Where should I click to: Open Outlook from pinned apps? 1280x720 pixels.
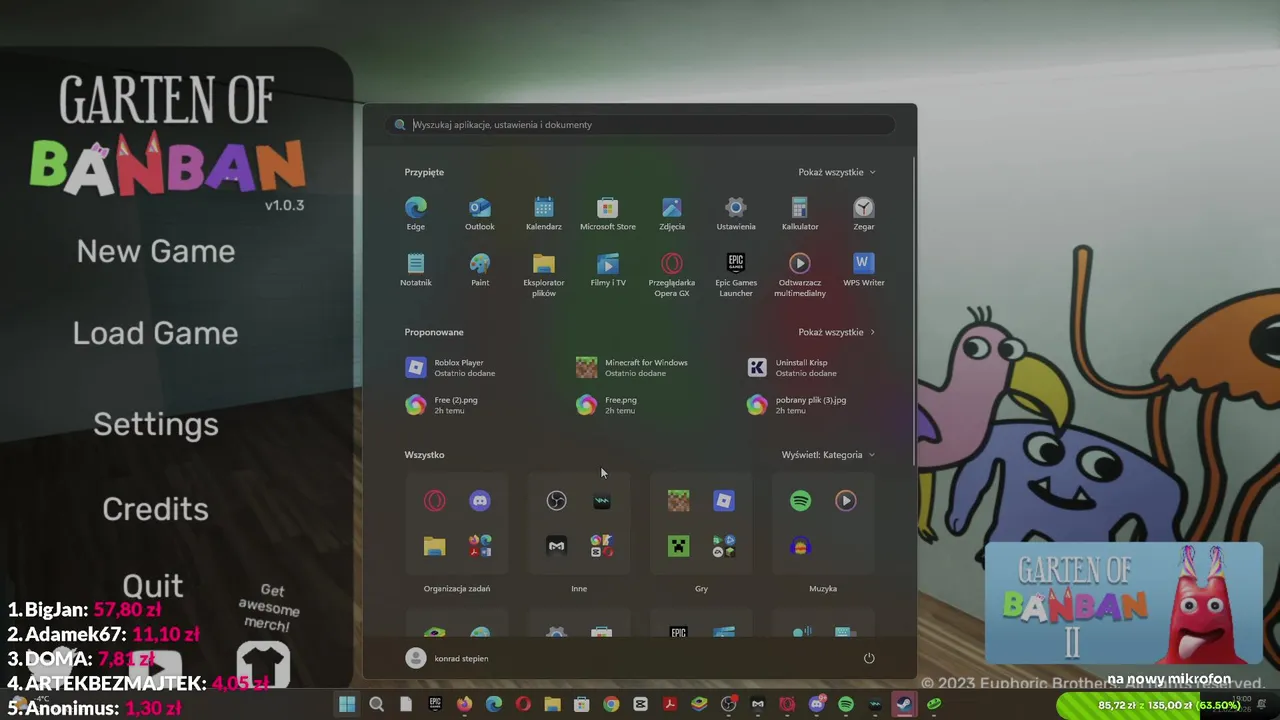click(x=480, y=213)
